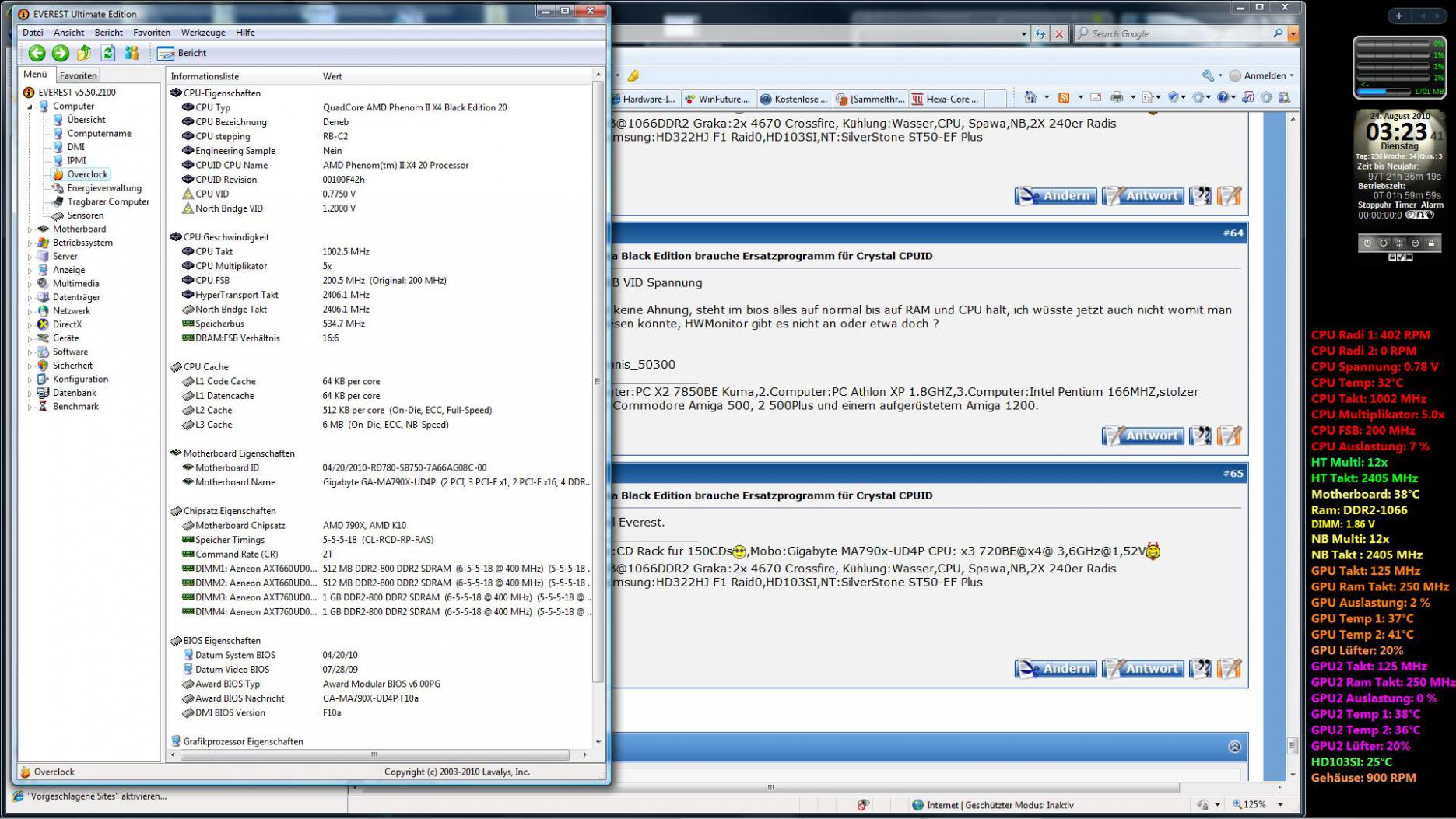
Task: Open Datei menu in EVEREST
Action: point(33,33)
